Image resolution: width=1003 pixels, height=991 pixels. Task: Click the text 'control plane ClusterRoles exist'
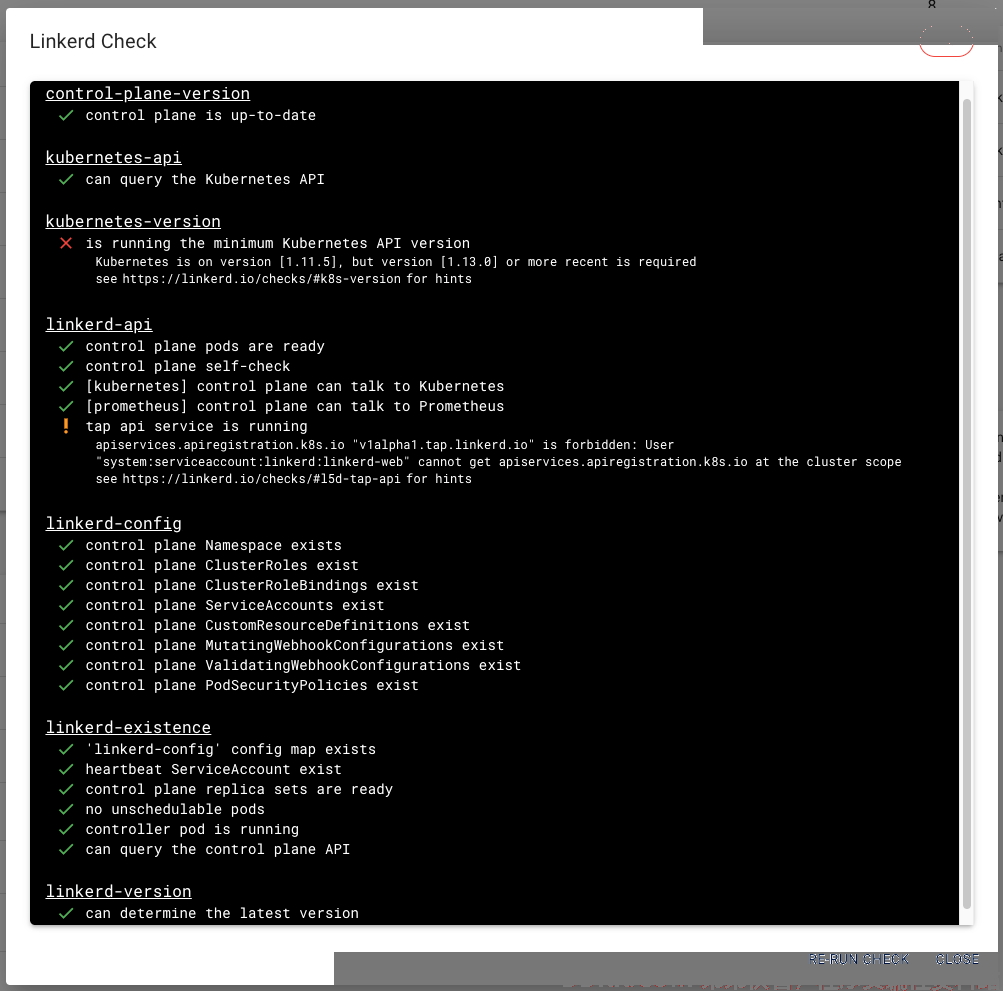click(x=222, y=566)
